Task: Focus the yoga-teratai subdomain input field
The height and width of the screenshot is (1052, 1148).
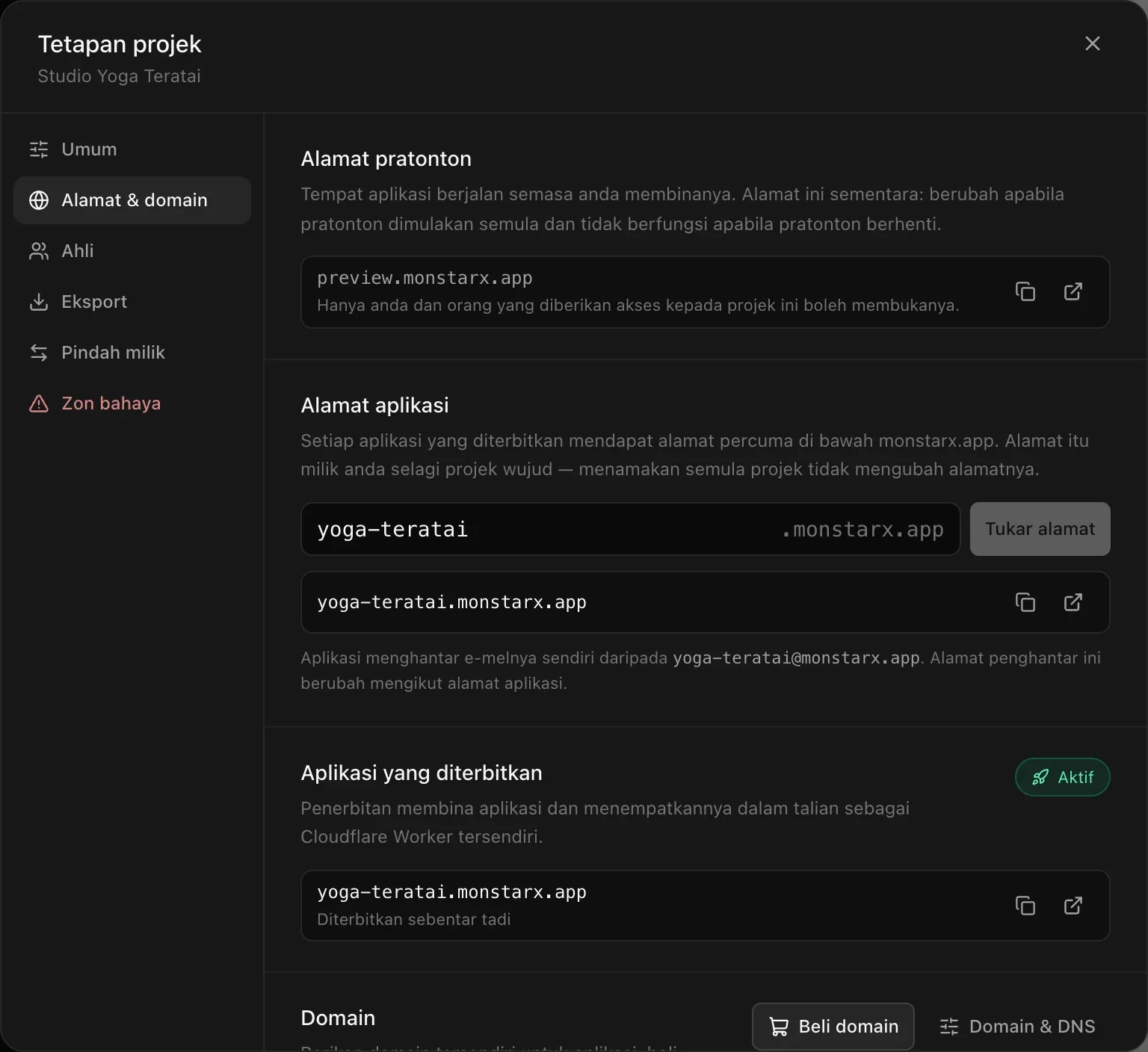Action: coord(630,529)
